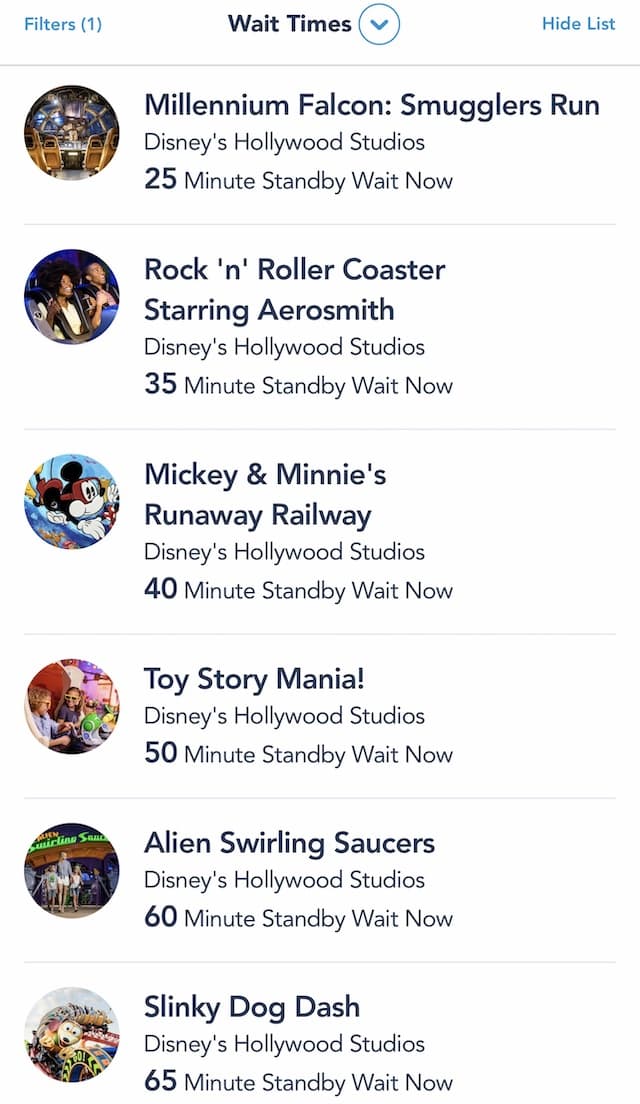
Task: Select the Slinky Dog Dash title
Action: coord(252,1008)
